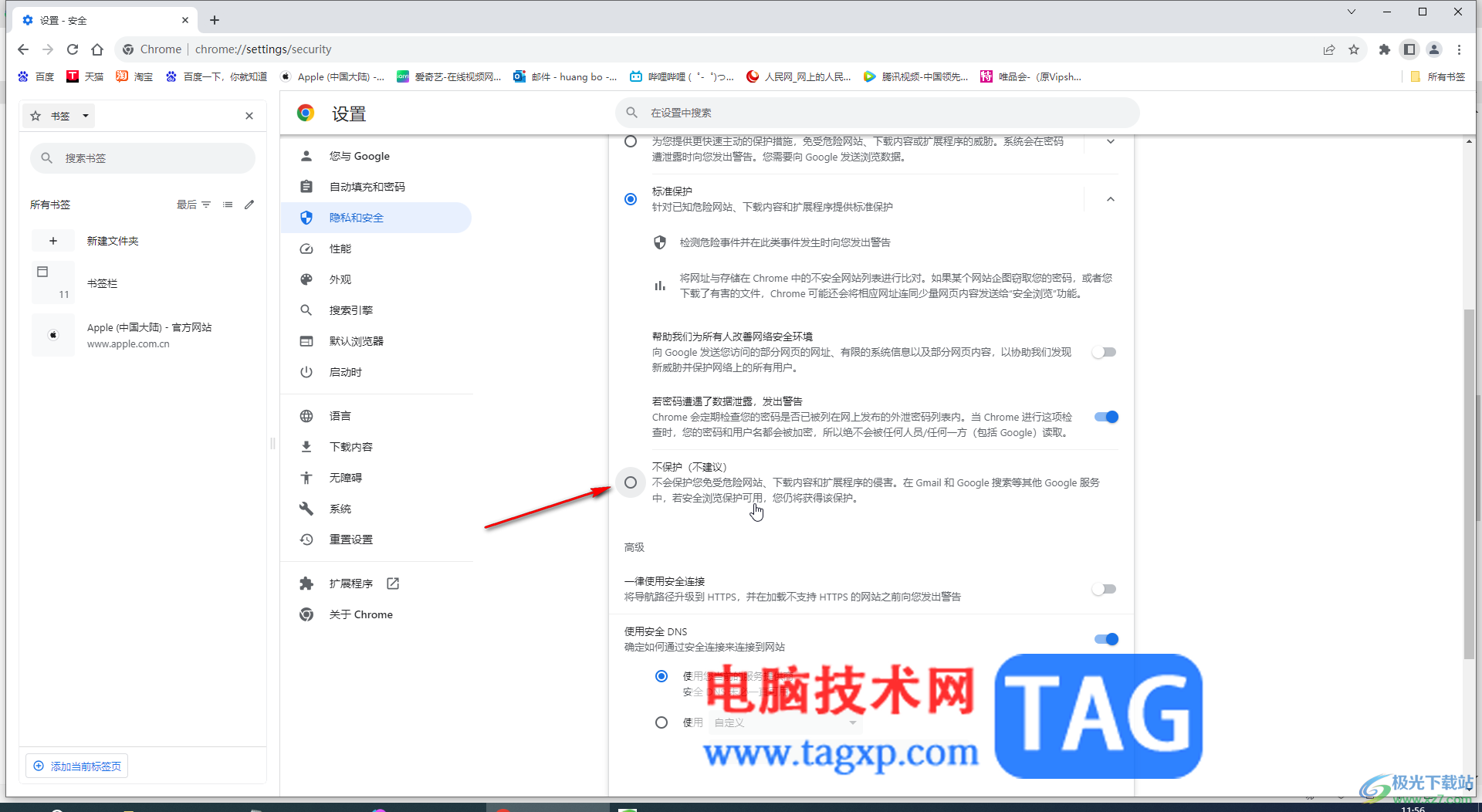Open the 语言 settings section
1482x812 pixels.
coord(377,416)
